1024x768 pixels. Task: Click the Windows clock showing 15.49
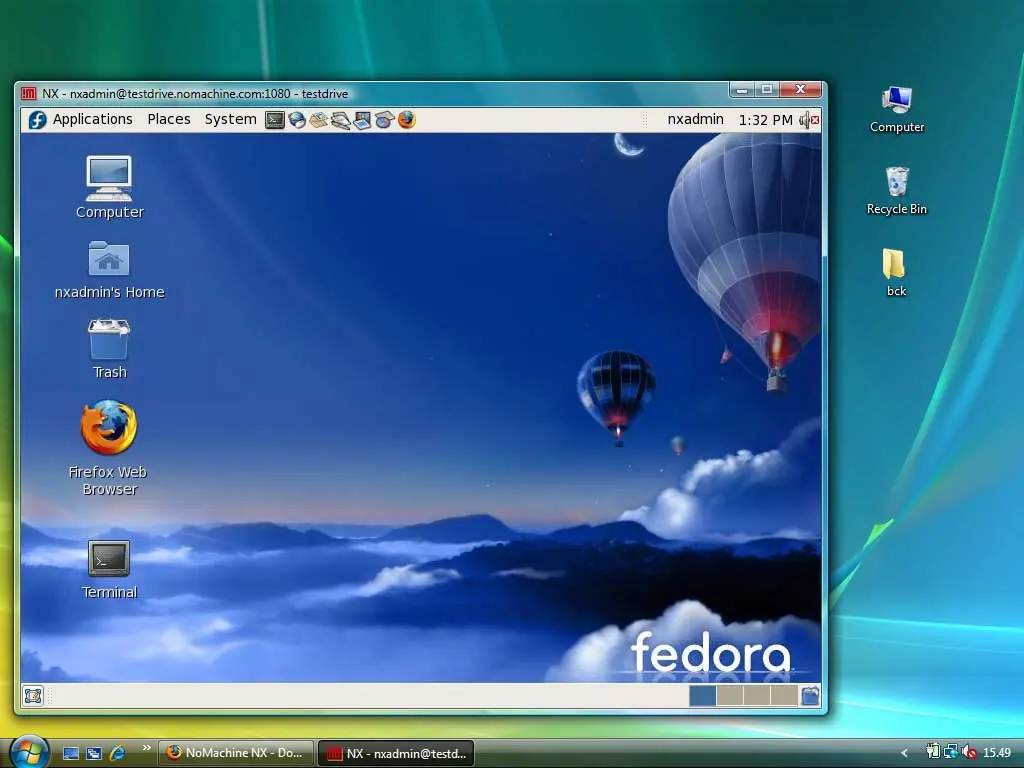(997, 753)
